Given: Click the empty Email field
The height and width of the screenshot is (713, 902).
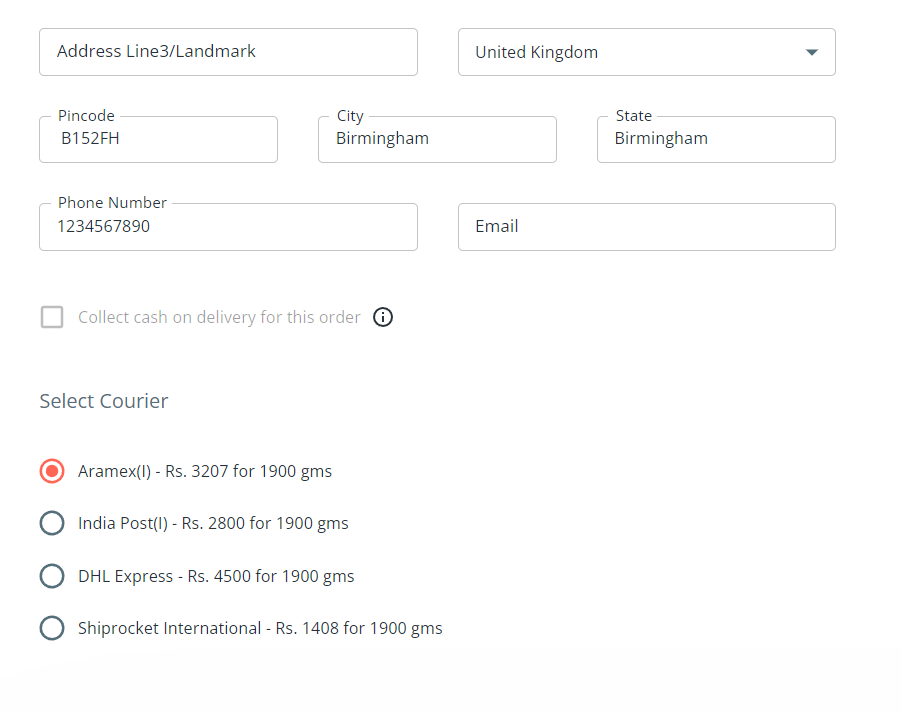Looking at the screenshot, I should 647,227.
